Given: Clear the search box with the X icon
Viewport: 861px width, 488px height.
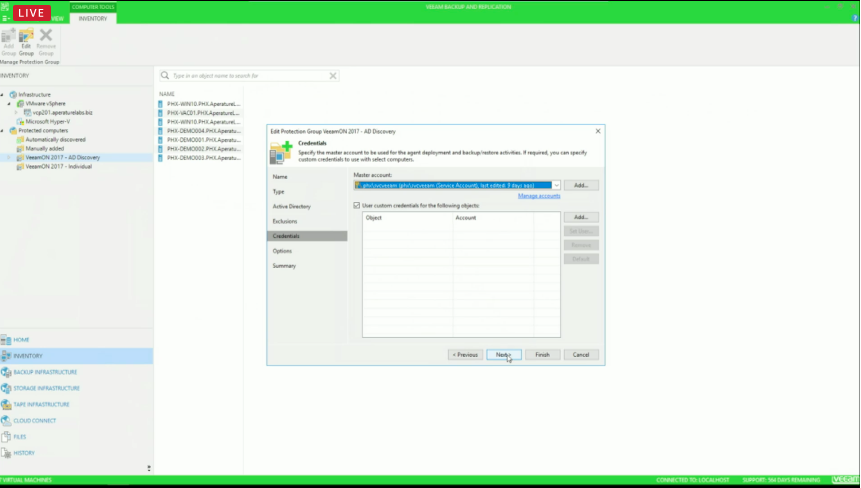Looking at the screenshot, I should click(333, 75).
